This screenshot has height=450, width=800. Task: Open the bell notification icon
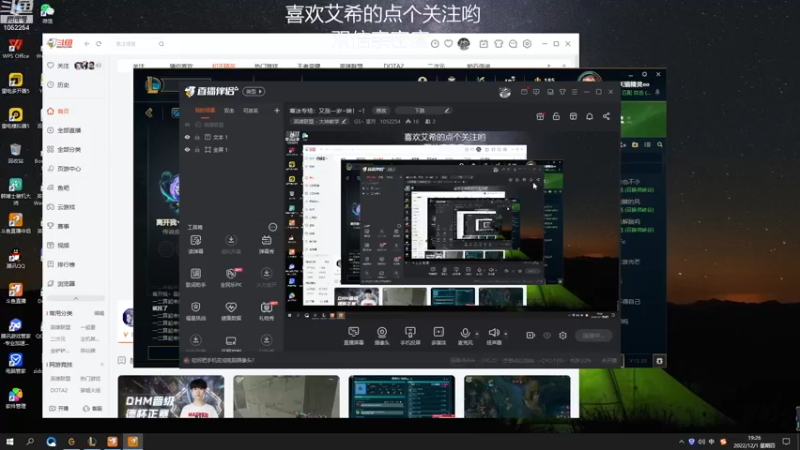coord(589,116)
